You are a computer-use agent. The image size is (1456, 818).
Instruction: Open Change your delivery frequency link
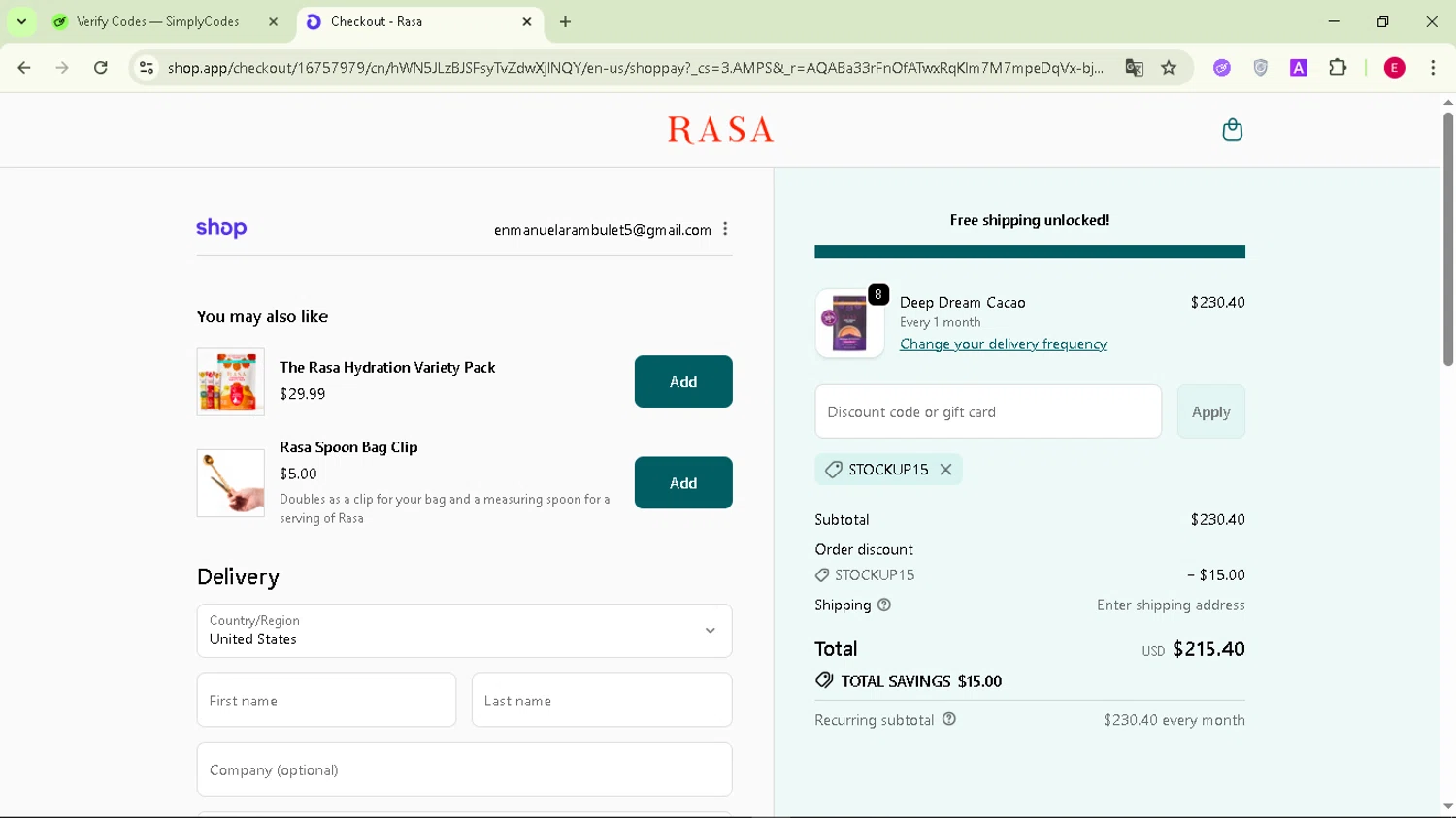[1003, 344]
